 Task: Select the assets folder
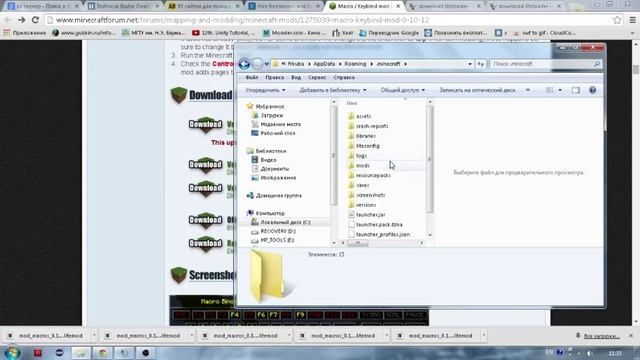(363, 116)
